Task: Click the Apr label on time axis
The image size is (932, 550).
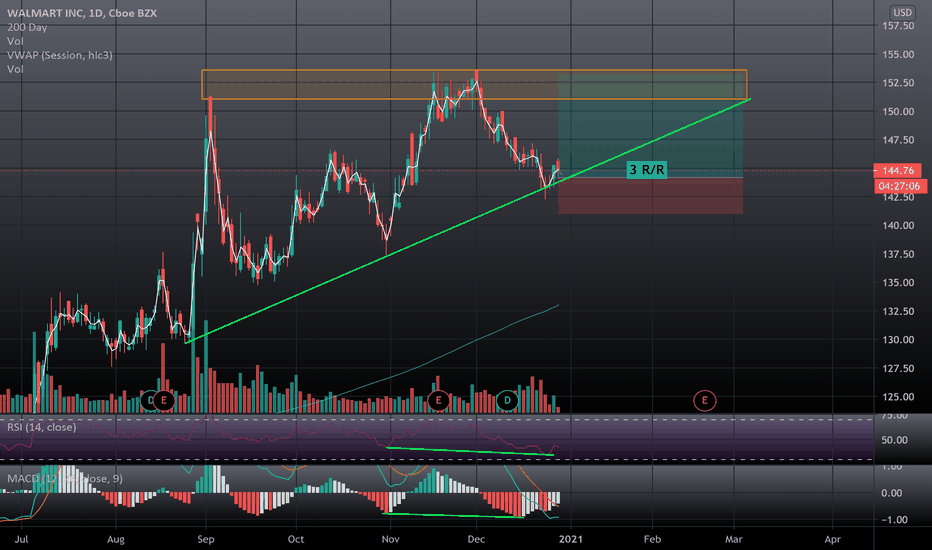Action: point(833,539)
